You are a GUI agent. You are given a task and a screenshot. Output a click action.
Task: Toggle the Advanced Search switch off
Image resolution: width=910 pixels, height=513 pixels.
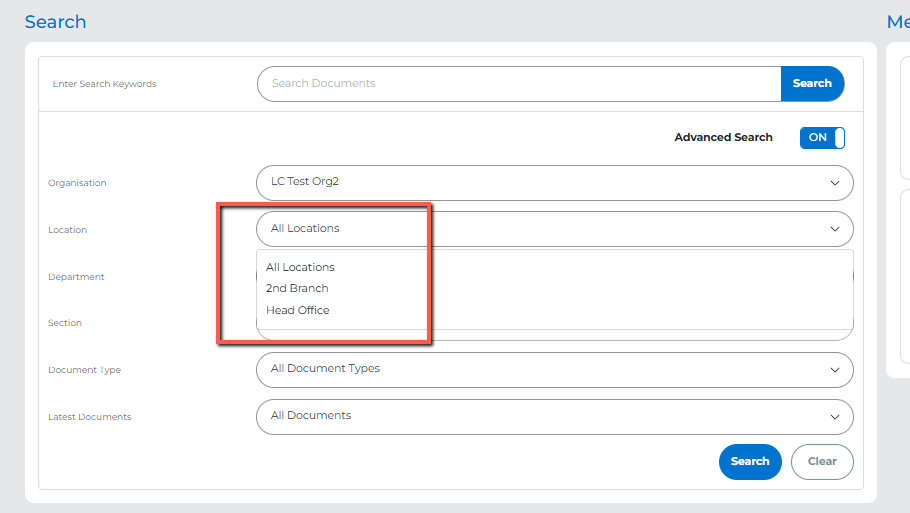pyautogui.click(x=822, y=138)
